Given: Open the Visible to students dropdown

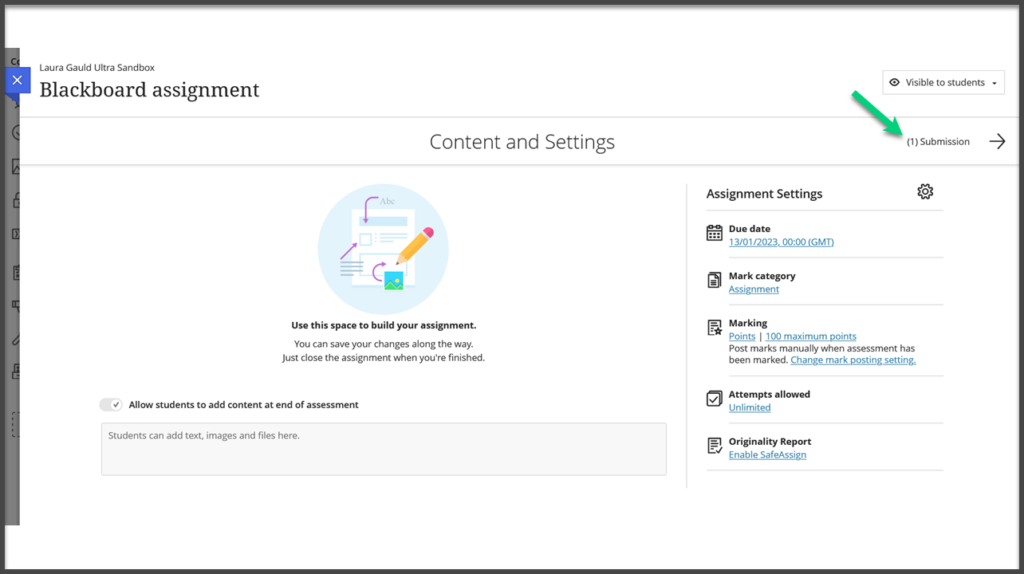Looking at the screenshot, I should 943,82.
